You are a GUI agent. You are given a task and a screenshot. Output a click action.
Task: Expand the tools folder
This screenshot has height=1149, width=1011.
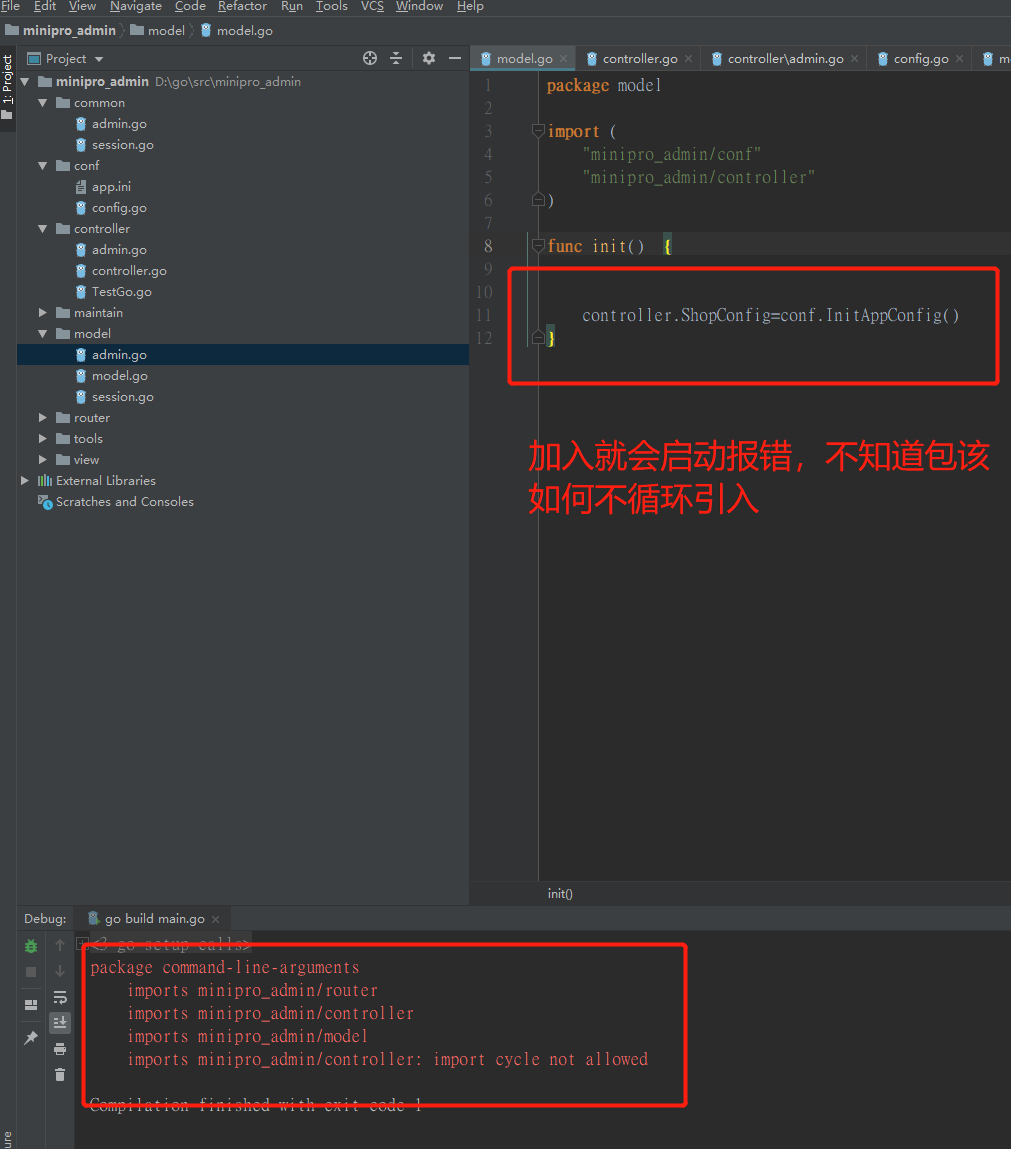coord(42,439)
